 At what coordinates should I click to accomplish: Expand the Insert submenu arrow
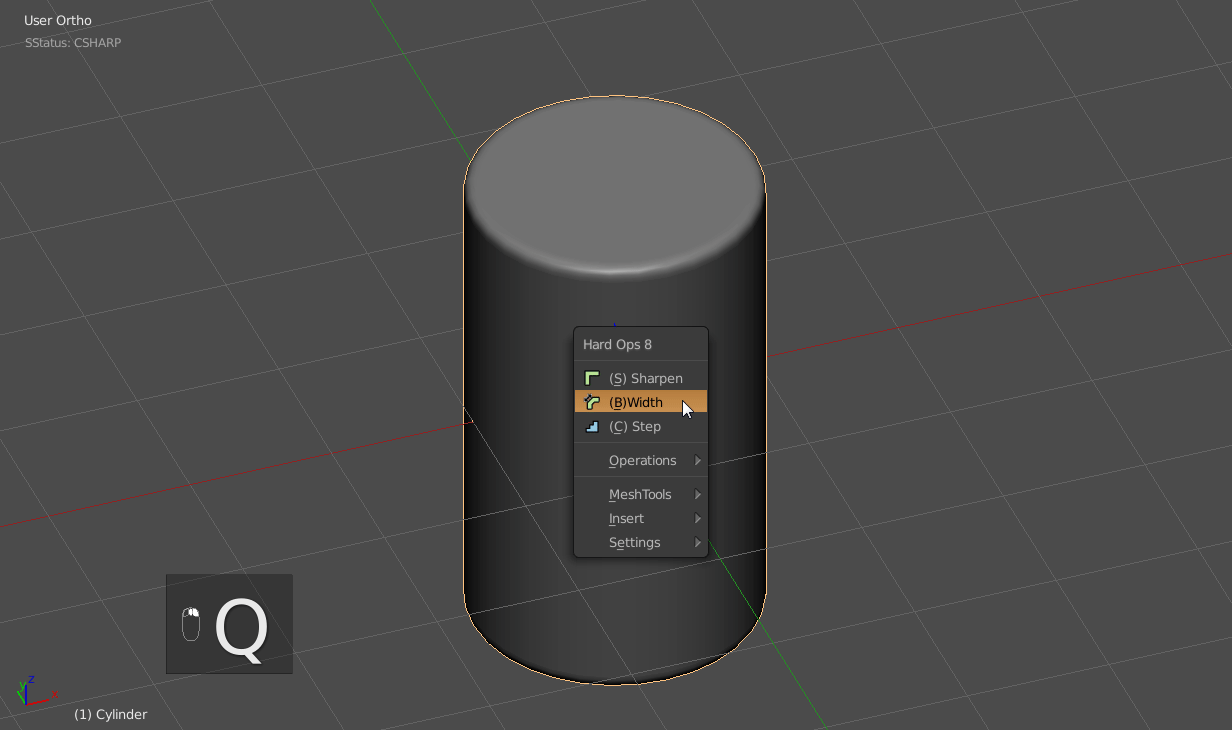tap(698, 519)
